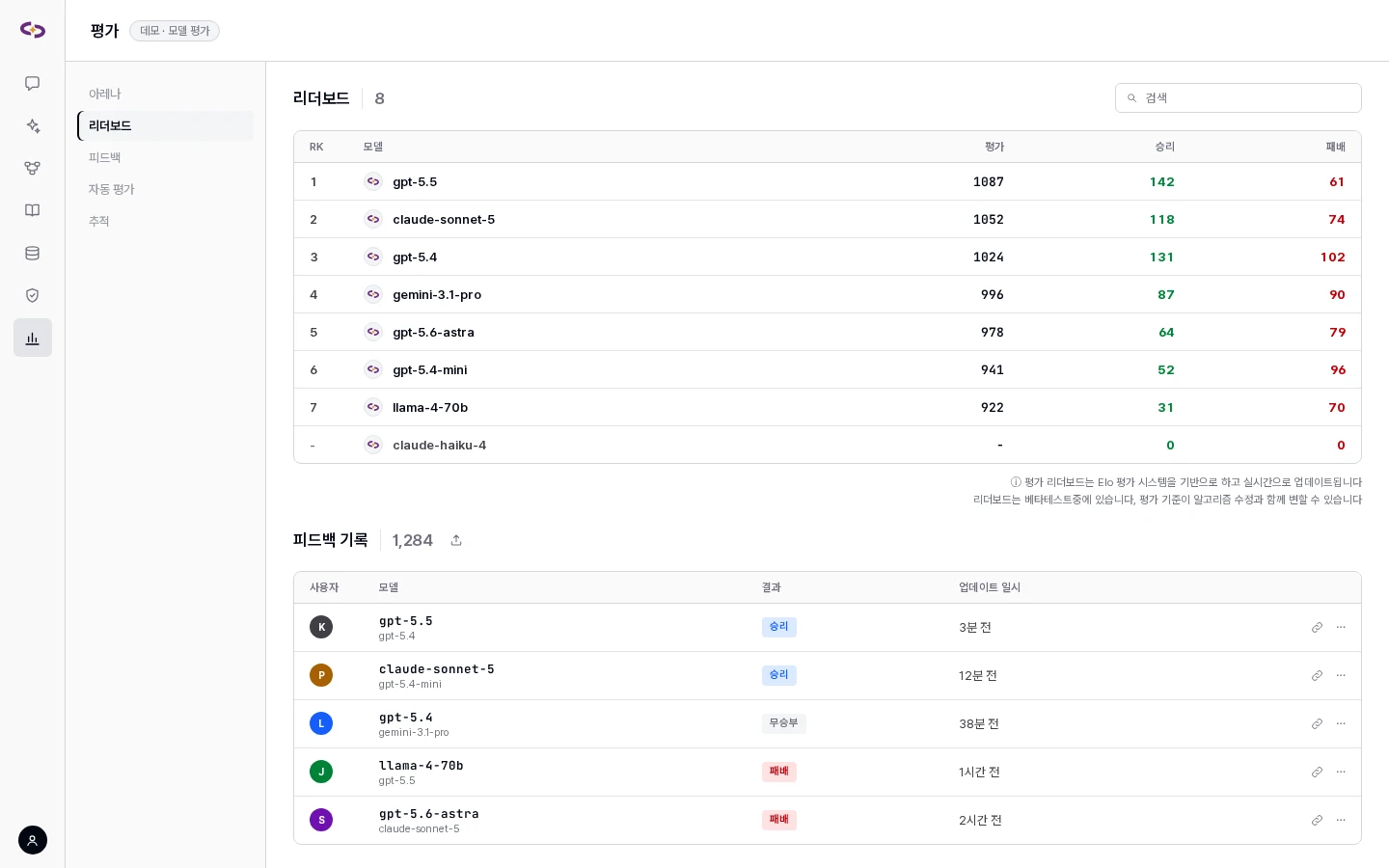Open the database icon in sidebar
1389x868 pixels.
pos(32,253)
